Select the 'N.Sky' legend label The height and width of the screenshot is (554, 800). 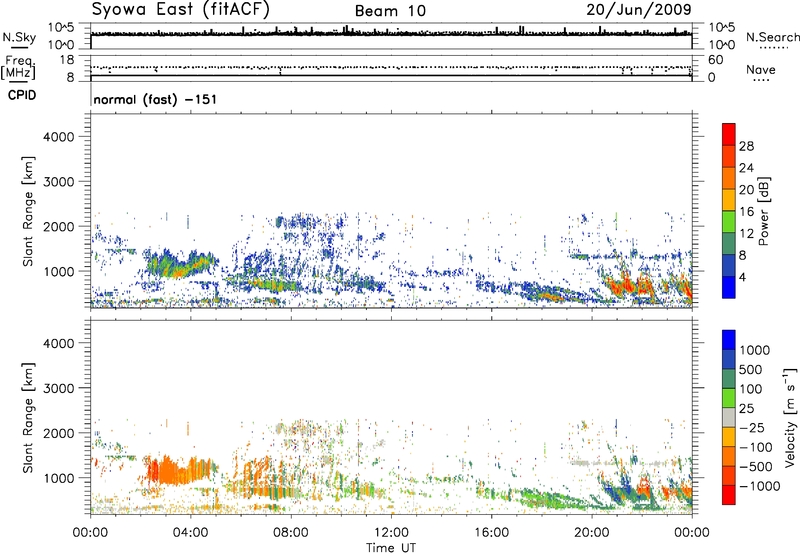(x=19, y=38)
